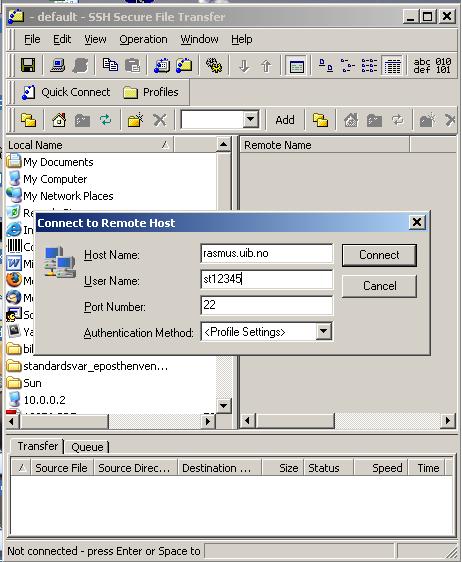Click the local pane horizontal scrollbar thumb
The height and width of the screenshot is (562, 462).
(x=65, y=421)
